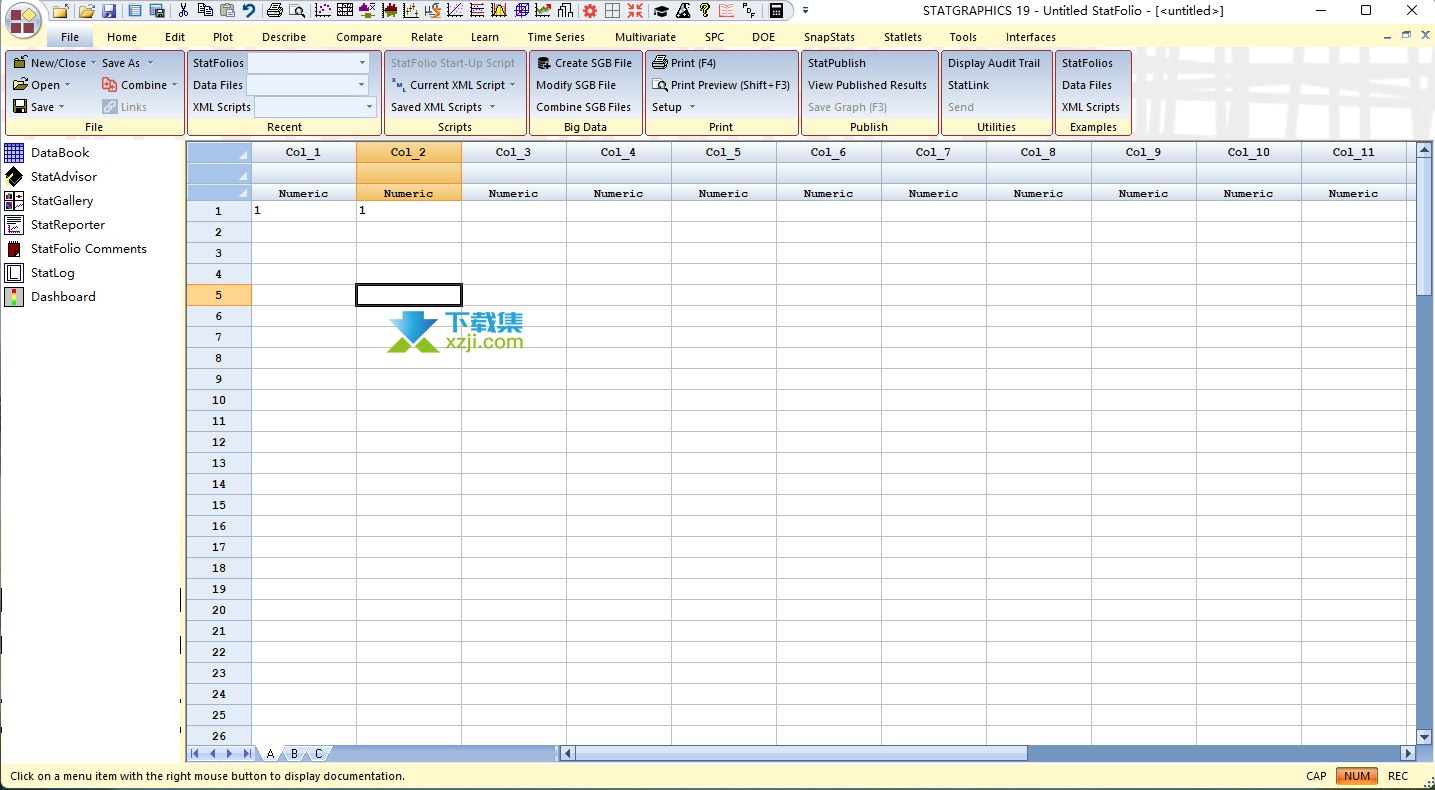Viewport: 1435px width, 790px height.
Task: Click the new StatFolio folder toolbar icon
Action: point(61,11)
